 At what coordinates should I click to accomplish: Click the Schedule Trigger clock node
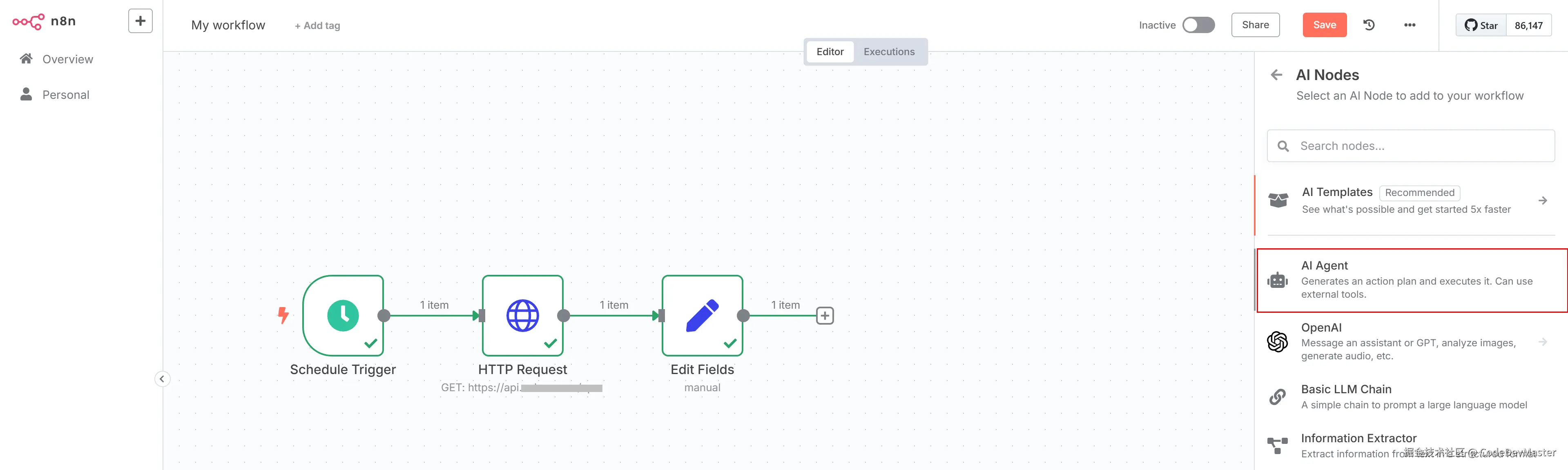pyautogui.click(x=343, y=315)
